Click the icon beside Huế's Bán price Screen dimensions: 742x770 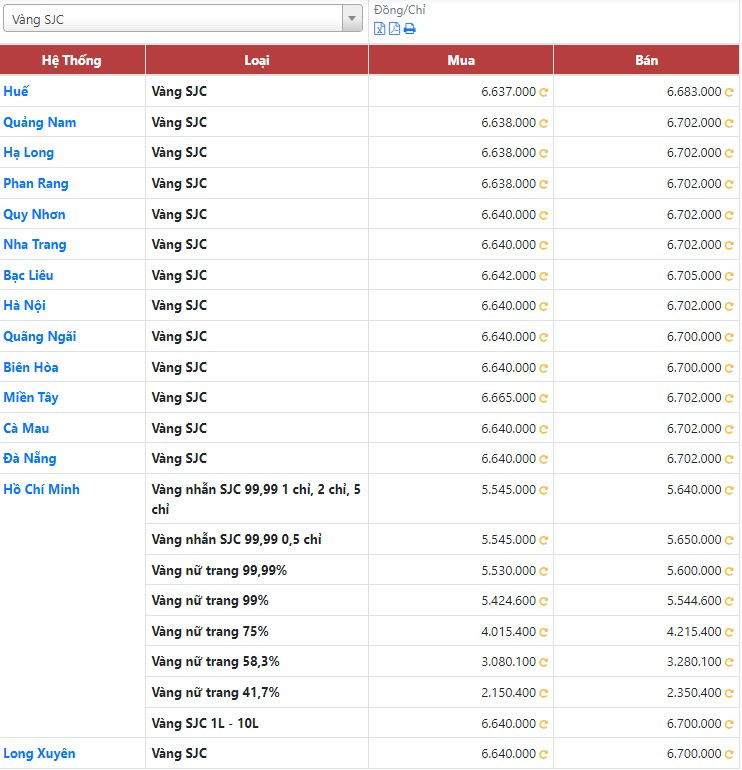[x=729, y=92]
